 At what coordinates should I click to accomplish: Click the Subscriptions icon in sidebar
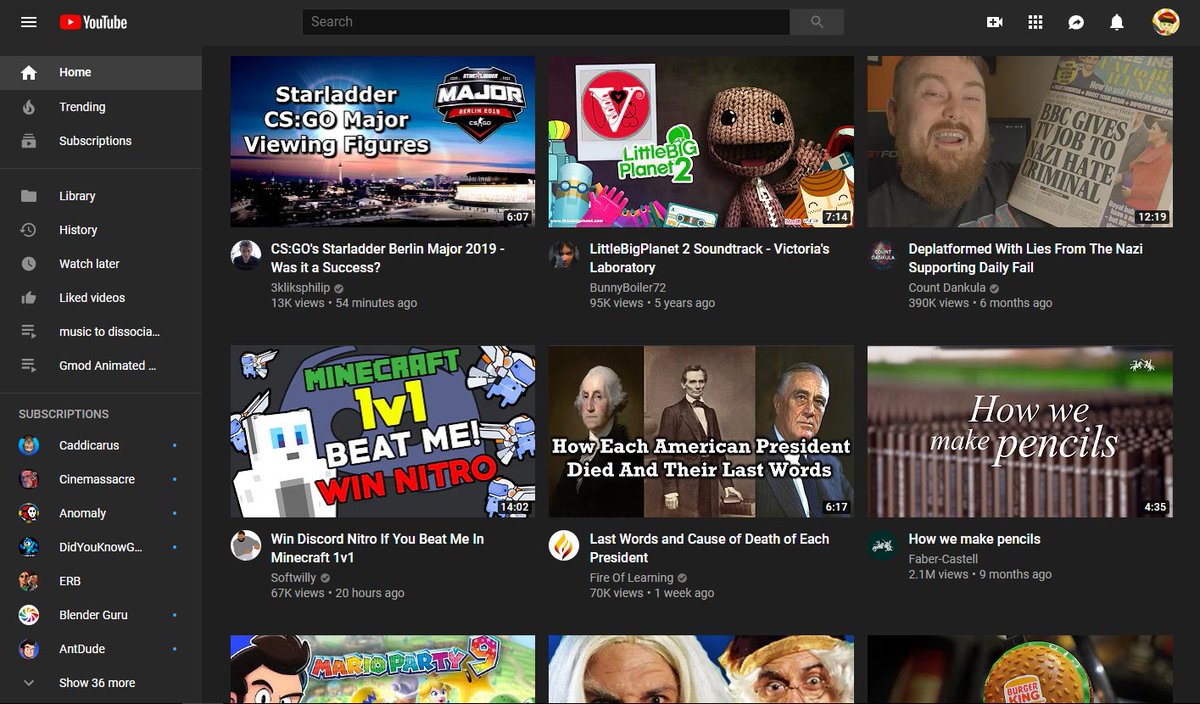coord(29,141)
